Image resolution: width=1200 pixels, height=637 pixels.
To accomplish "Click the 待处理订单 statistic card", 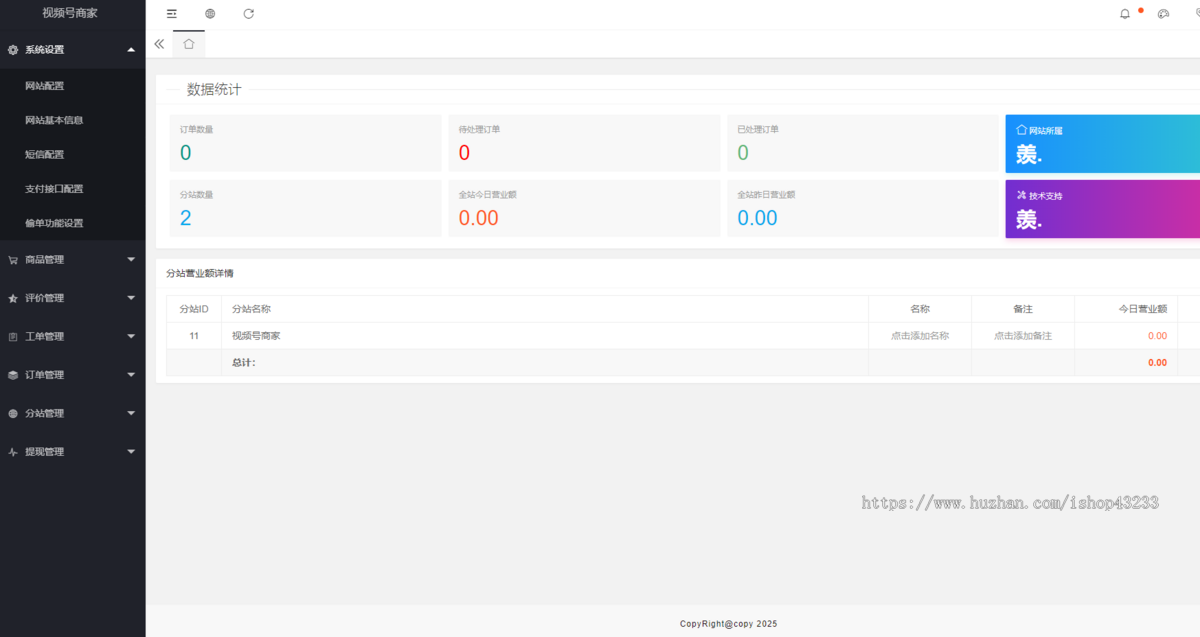I will click(584, 143).
